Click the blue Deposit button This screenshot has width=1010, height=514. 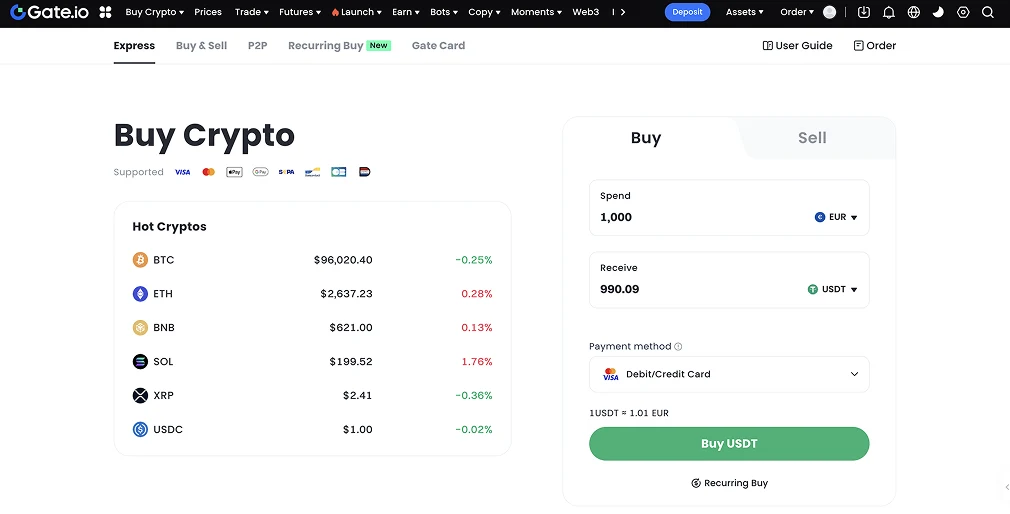(x=687, y=12)
